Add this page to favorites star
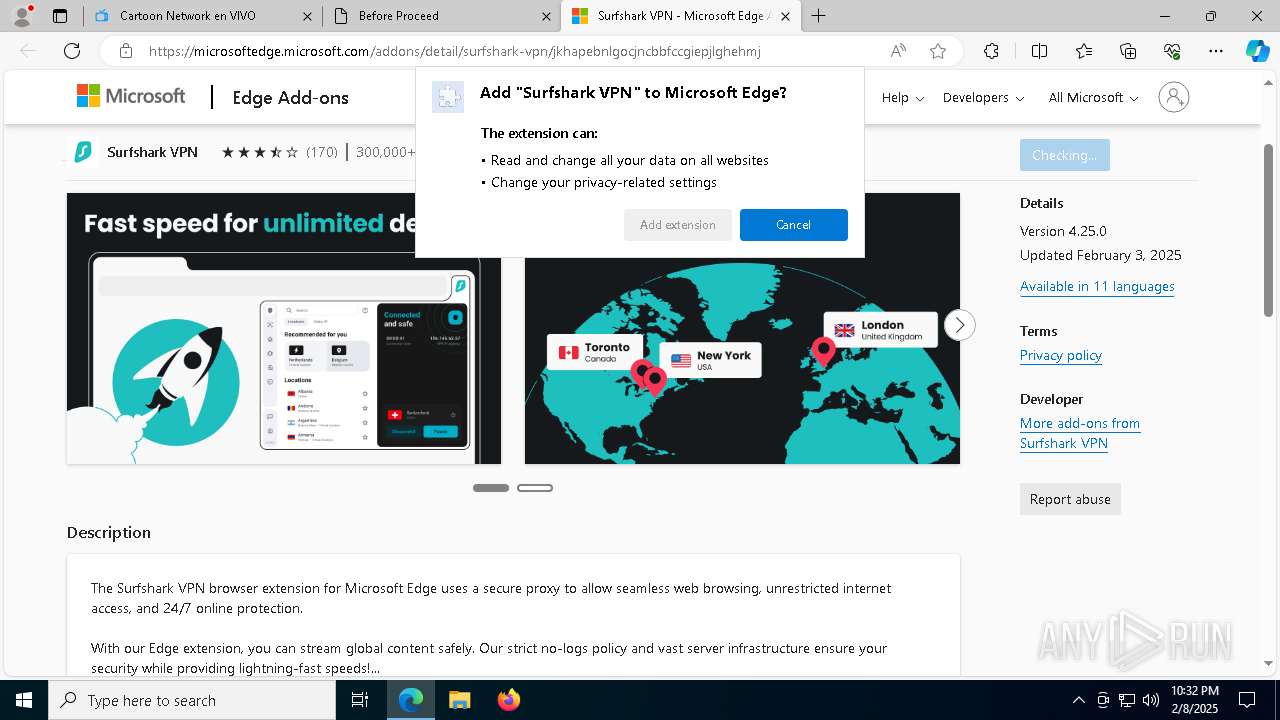The width and height of the screenshot is (1280, 720). [938, 51]
